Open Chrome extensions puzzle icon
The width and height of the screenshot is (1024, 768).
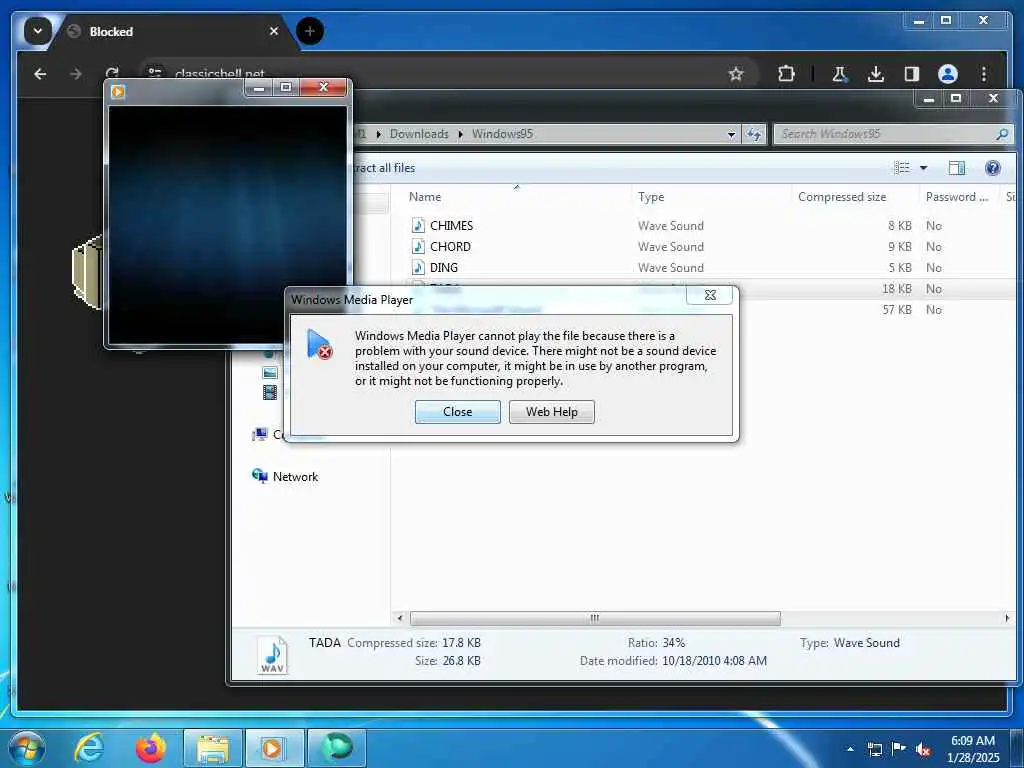786,74
